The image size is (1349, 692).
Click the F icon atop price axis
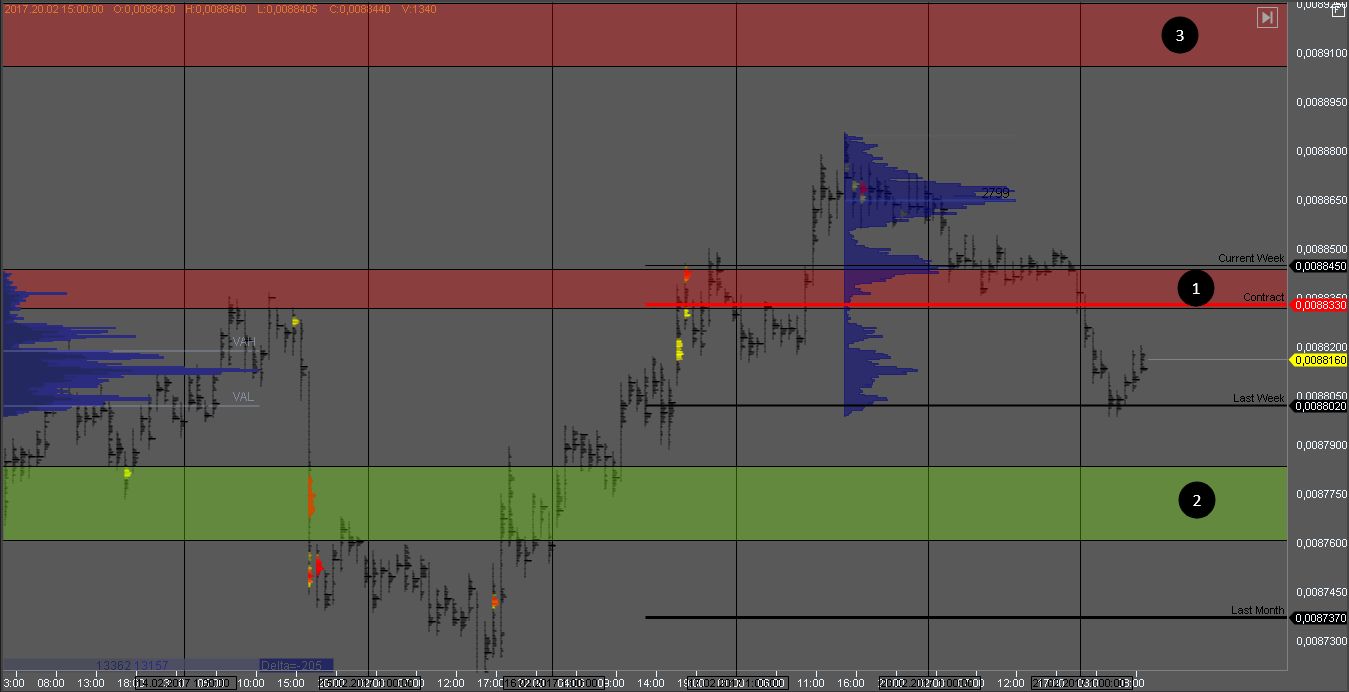click(1338, 9)
